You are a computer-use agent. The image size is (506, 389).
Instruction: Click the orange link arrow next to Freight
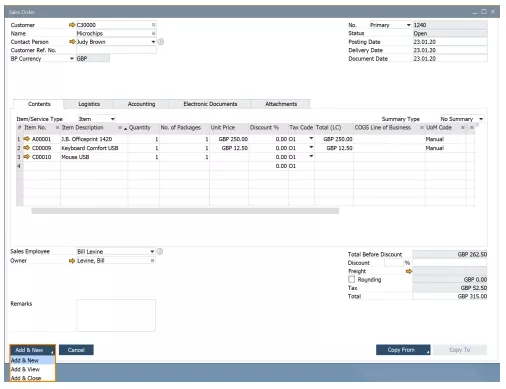click(409, 271)
